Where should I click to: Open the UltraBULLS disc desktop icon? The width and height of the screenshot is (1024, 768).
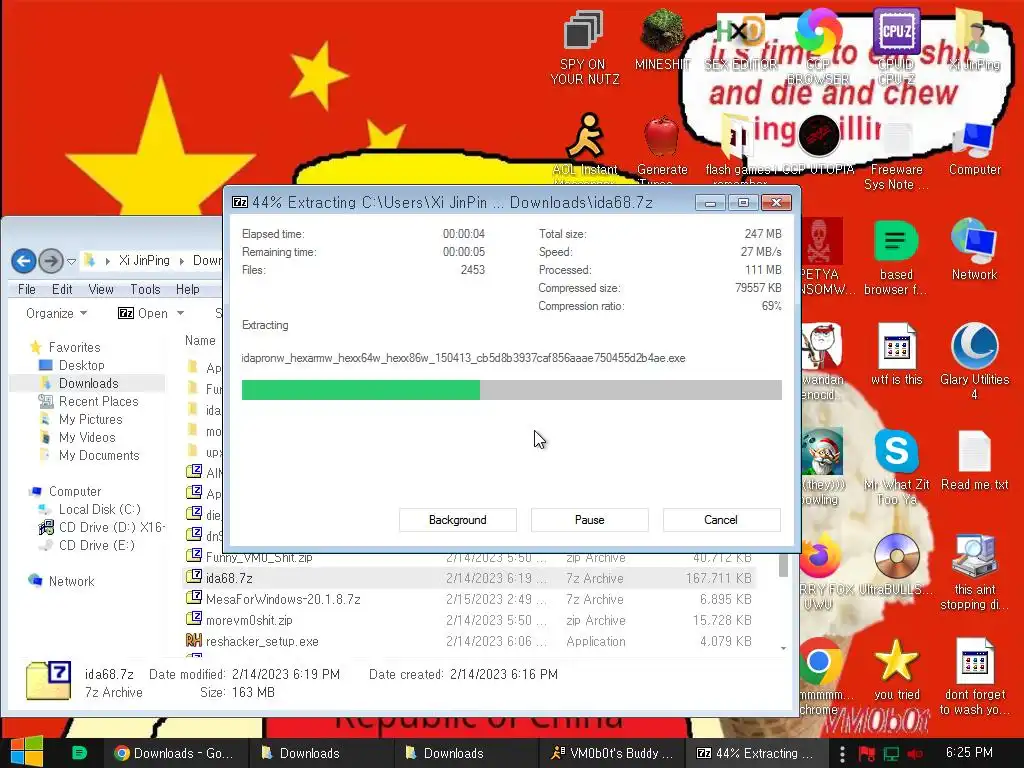[896, 566]
